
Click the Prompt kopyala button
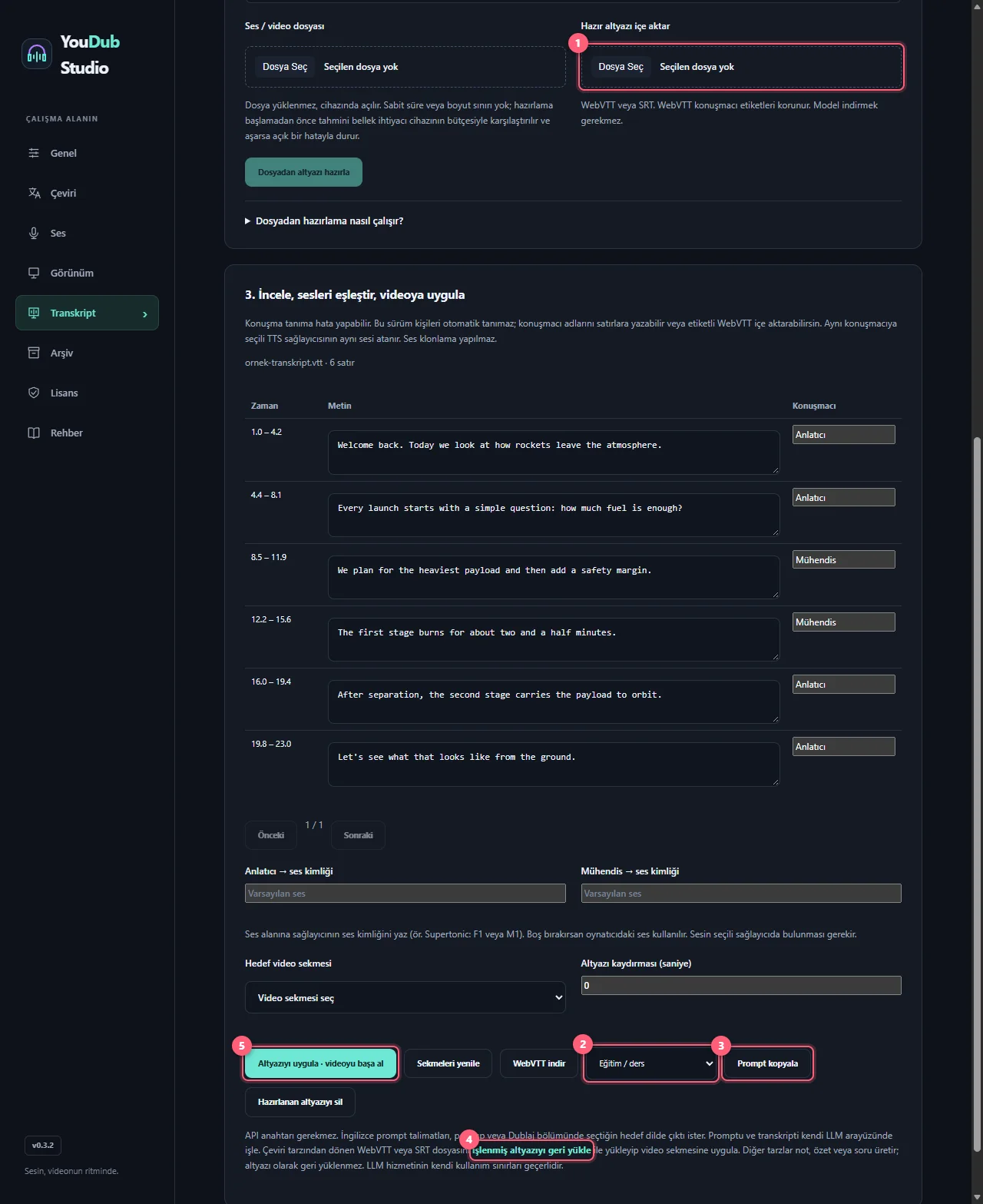pyautogui.click(x=767, y=1063)
